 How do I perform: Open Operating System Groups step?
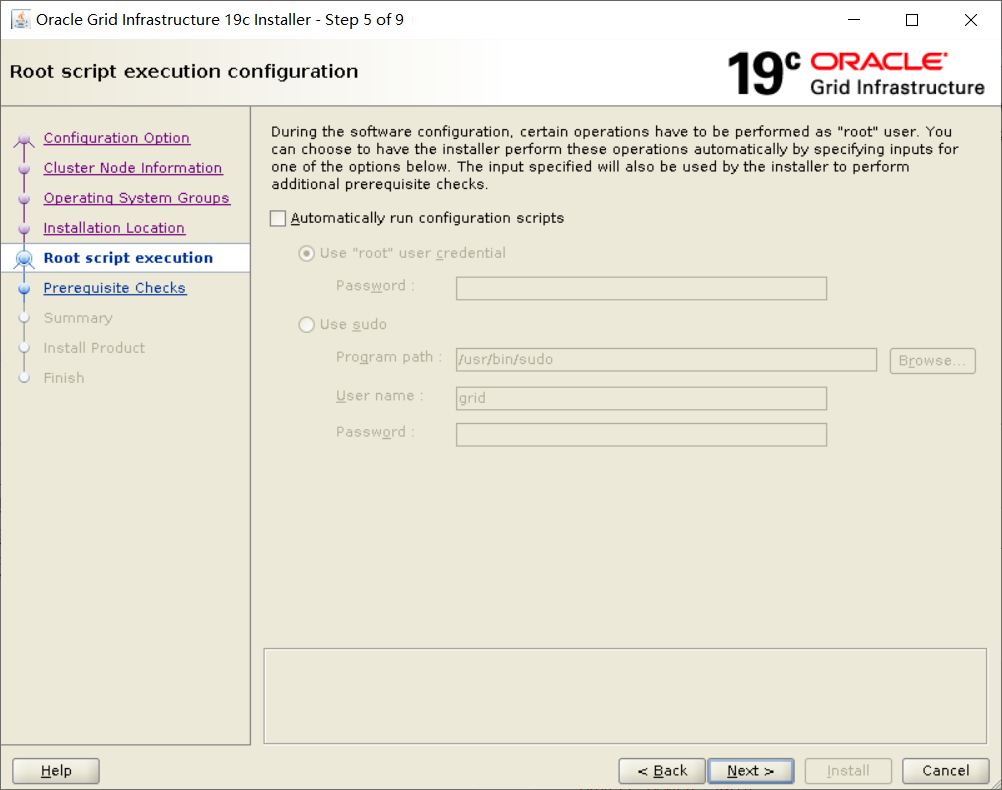pos(136,198)
